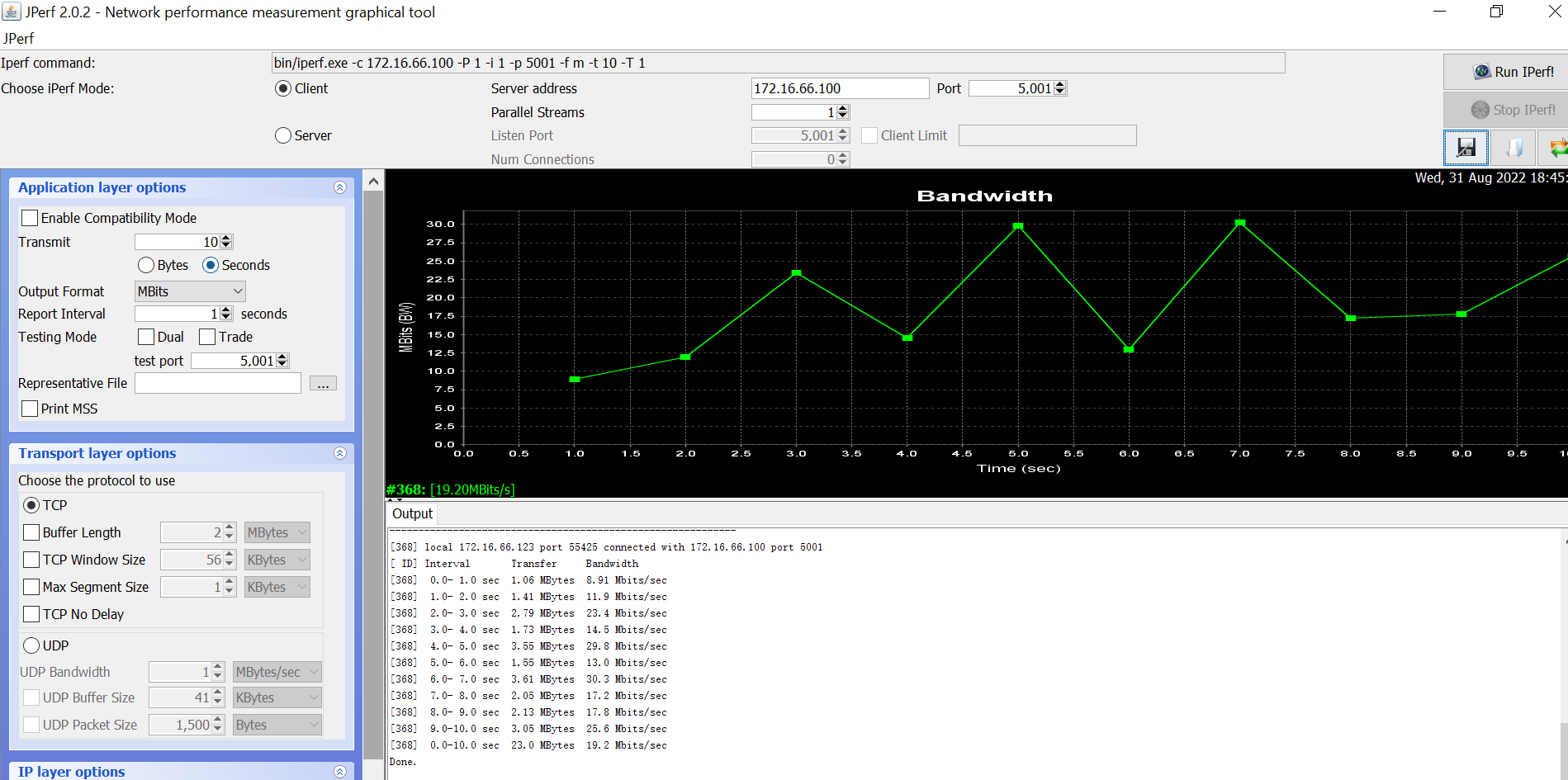Collapse the Application layer options panel

tap(339, 187)
